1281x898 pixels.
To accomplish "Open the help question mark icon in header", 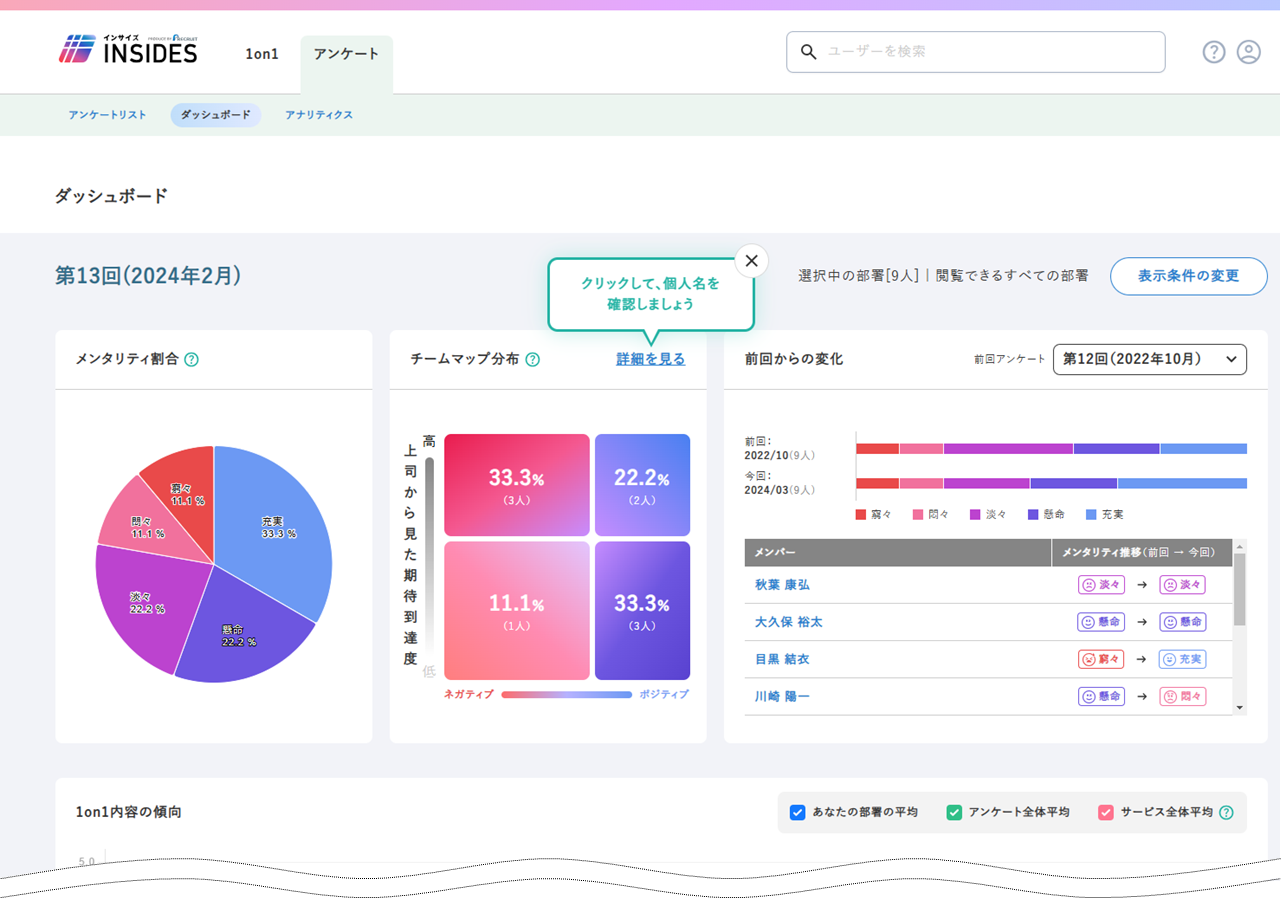I will click(1214, 52).
